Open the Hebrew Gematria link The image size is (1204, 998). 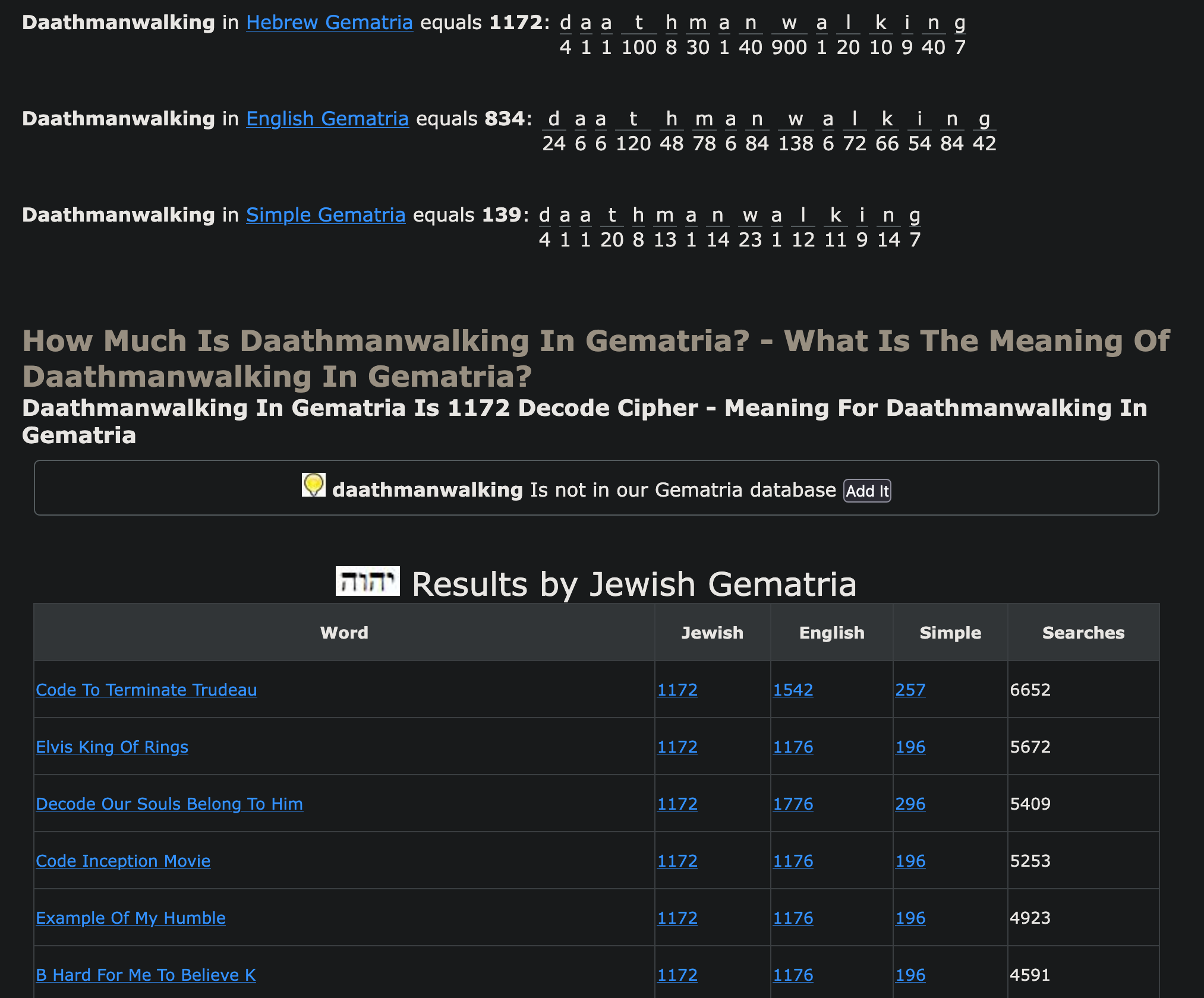tap(329, 23)
